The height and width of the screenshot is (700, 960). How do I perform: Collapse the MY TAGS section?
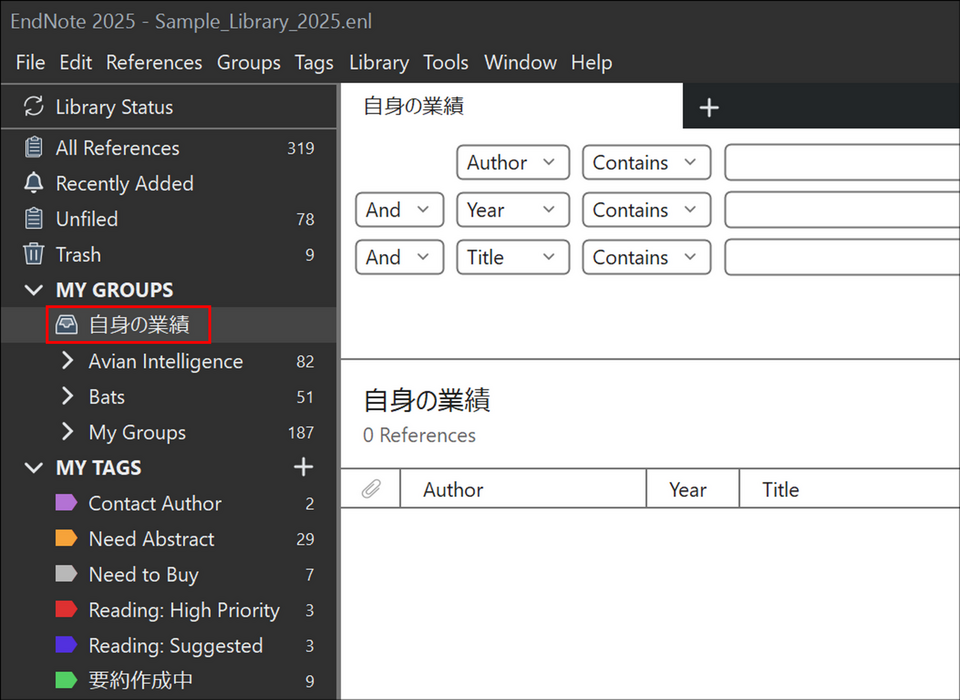(34, 468)
